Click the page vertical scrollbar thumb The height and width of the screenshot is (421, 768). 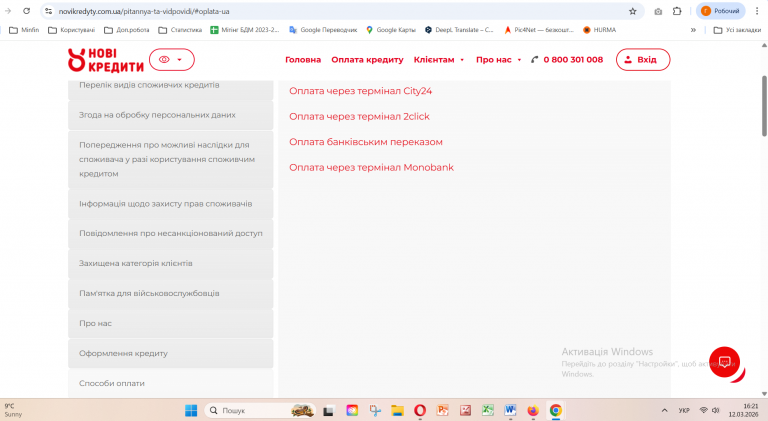(x=764, y=106)
